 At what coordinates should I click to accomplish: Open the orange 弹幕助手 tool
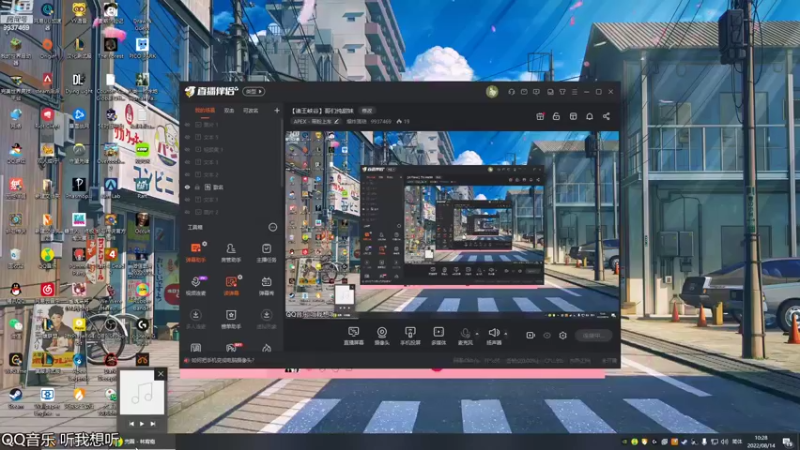[196, 252]
